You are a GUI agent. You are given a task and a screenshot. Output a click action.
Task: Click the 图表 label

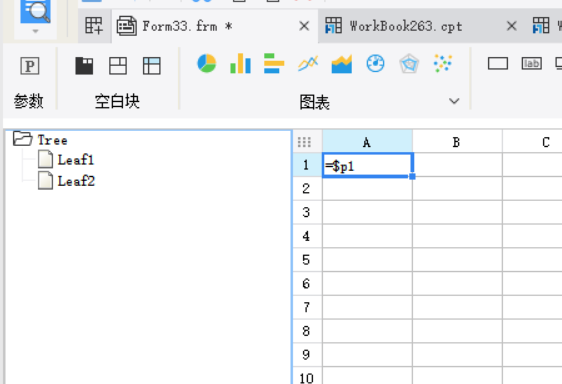[315, 102]
